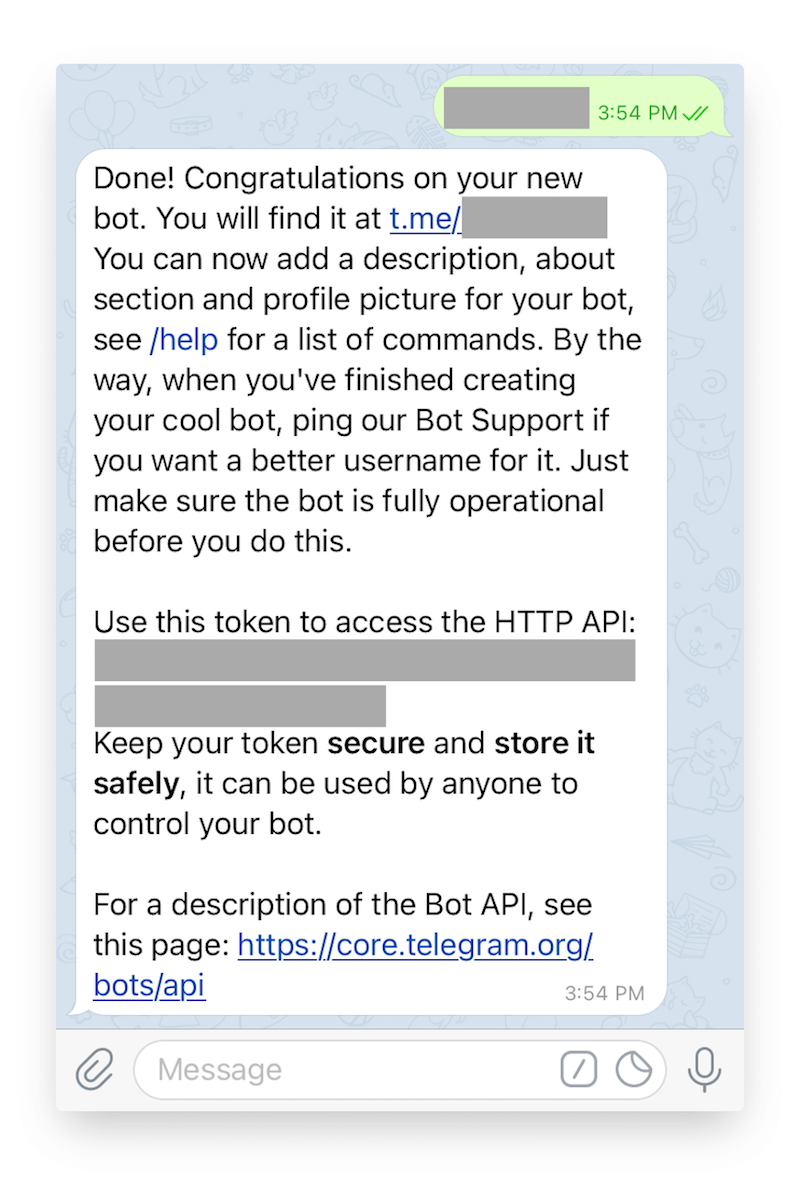Click the paperclip attach file icon
Viewport: 800px width, 1180px height.
click(x=95, y=1071)
